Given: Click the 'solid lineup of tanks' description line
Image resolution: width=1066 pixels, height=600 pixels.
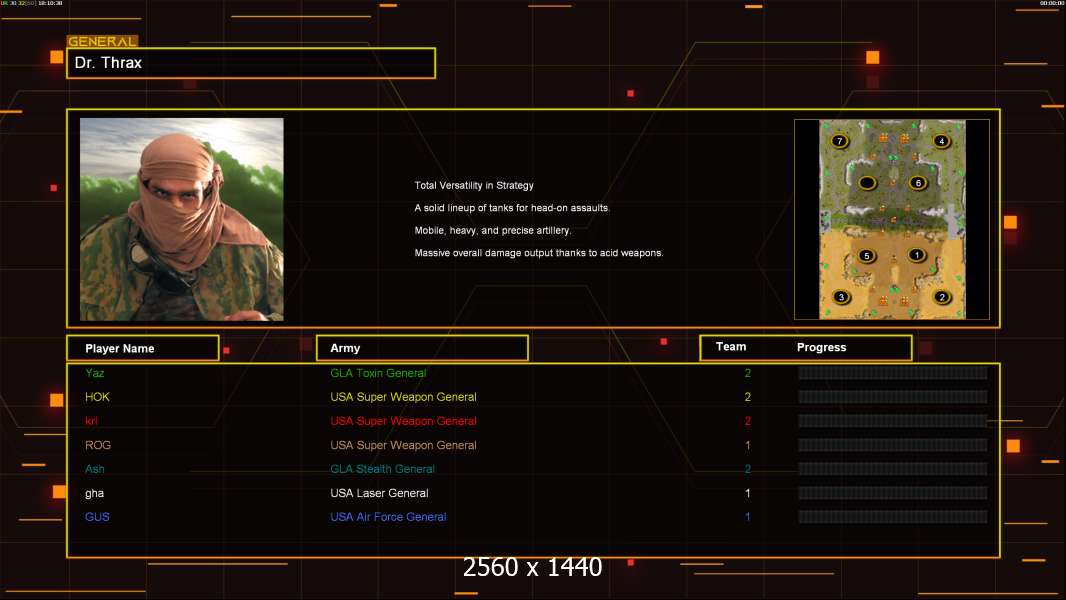Looking at the screenshot, I should [x=512, y=208].
